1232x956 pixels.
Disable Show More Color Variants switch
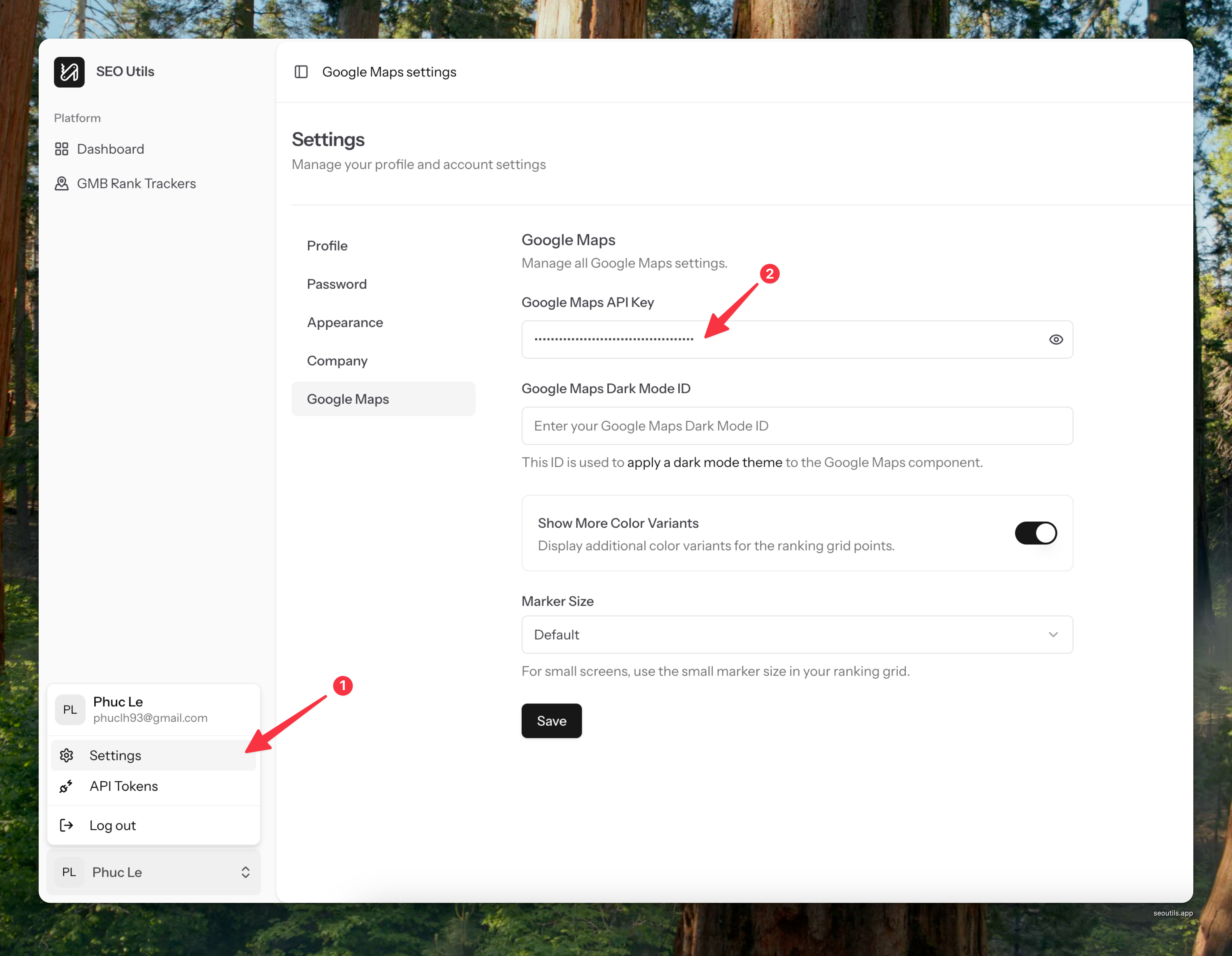click(1036, 533)
